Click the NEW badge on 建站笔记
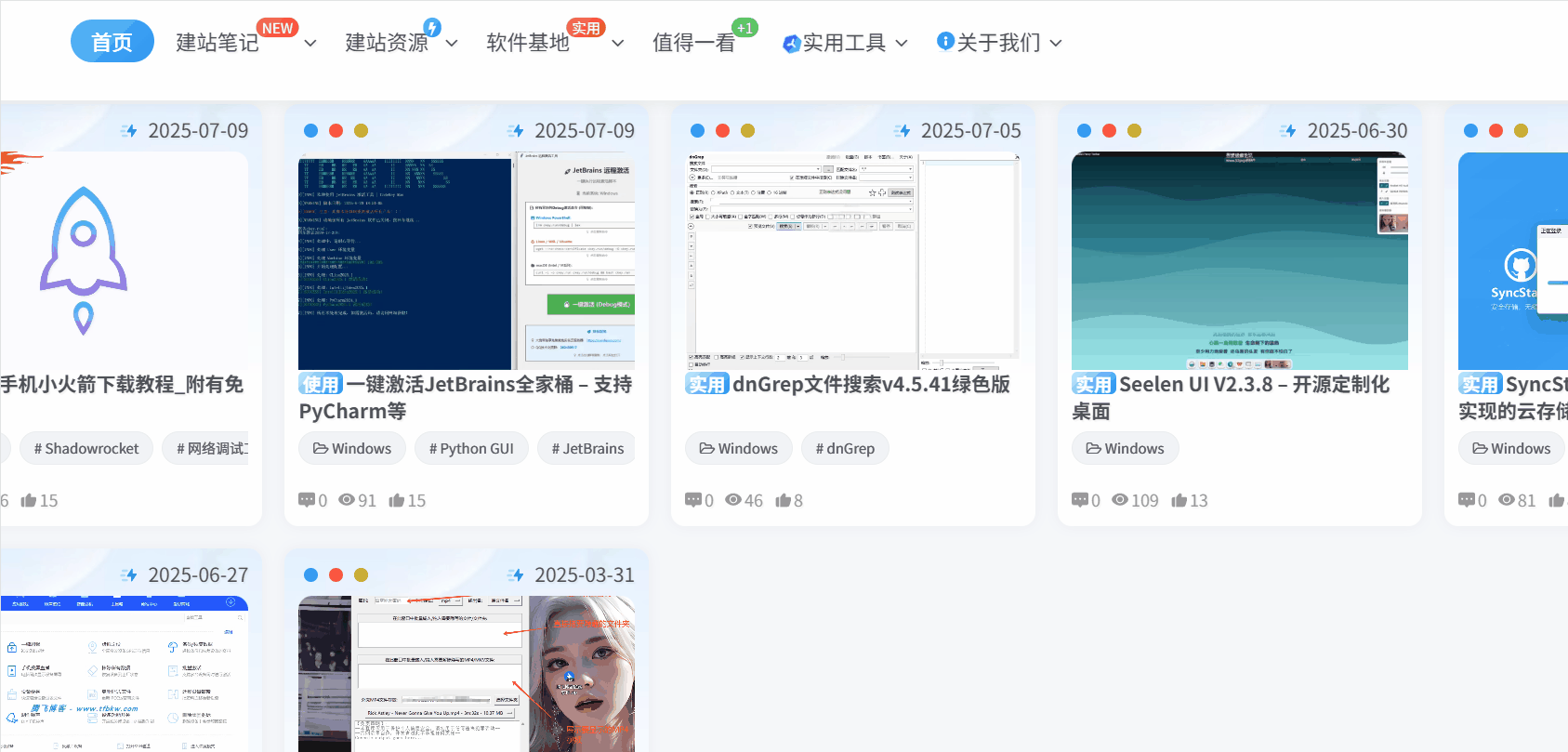 [277, 28]
